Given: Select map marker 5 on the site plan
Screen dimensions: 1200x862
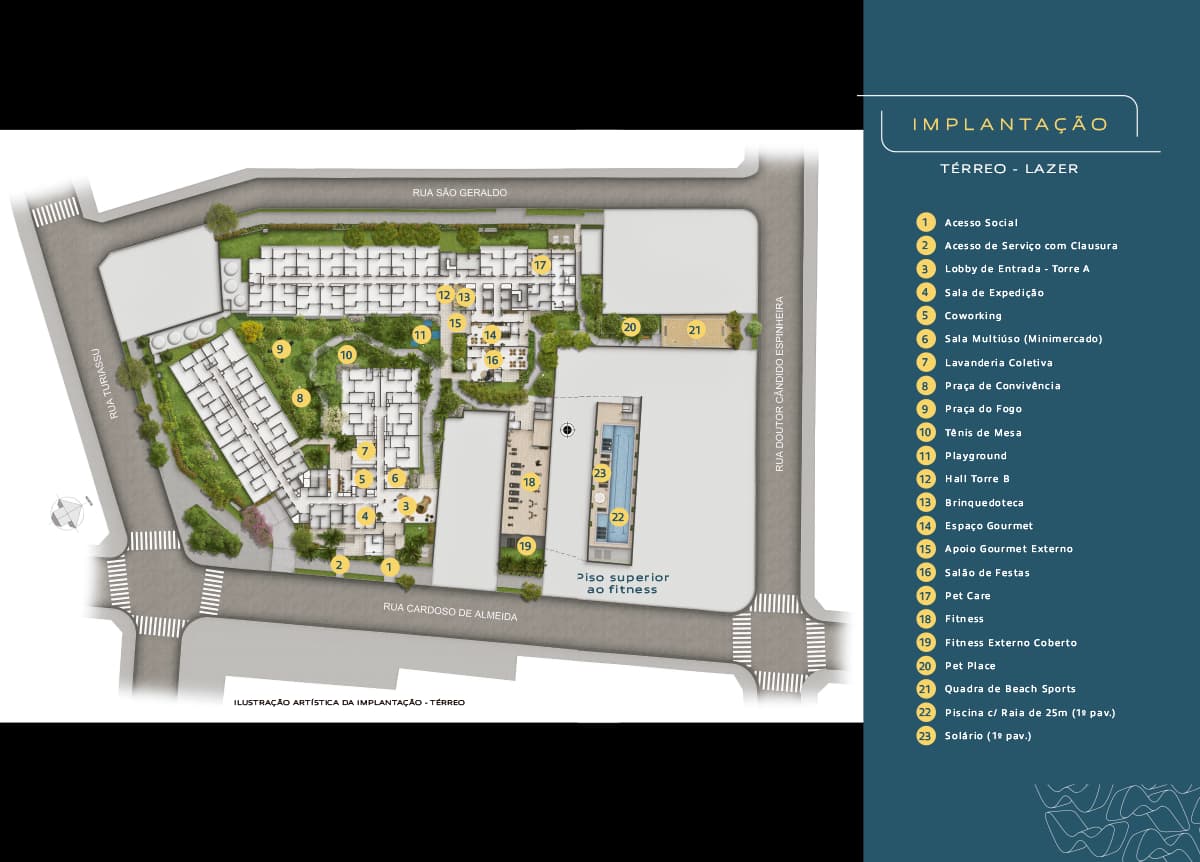Looking at the screenshot, I should point(363,479).
